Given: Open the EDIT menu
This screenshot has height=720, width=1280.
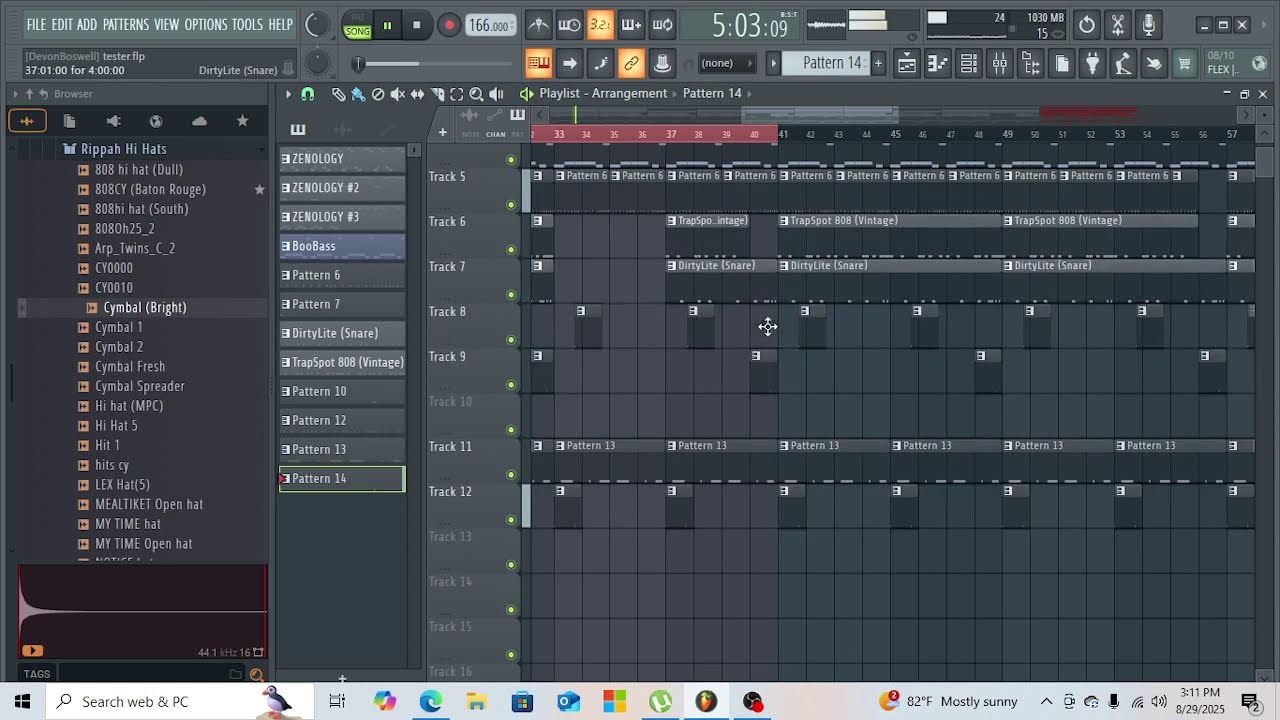Looking at the screenshot, I should tap(62, 24).
